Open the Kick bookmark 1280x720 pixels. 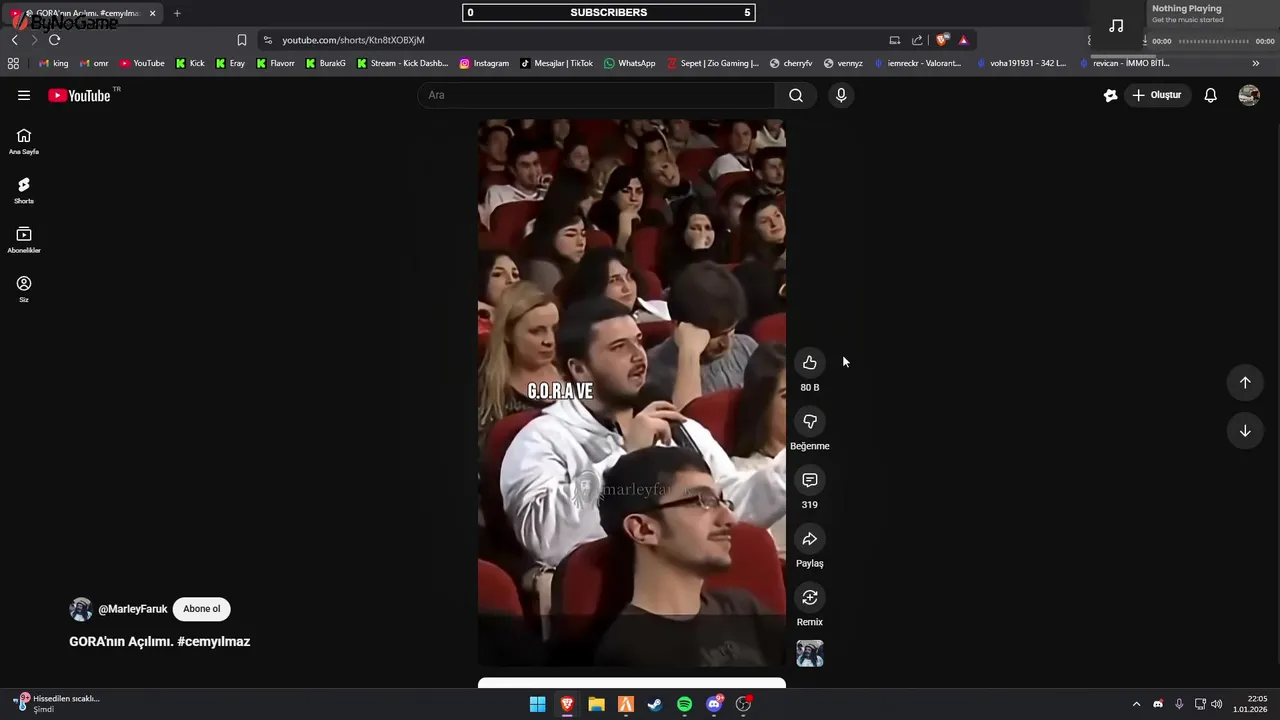tap(190, 63)
